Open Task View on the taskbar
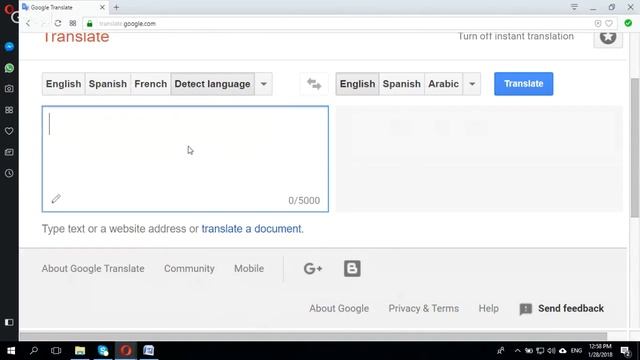Image resolution: width=640 pixels, height=360 pixels. pyautogui.click(x=56, y=351)
